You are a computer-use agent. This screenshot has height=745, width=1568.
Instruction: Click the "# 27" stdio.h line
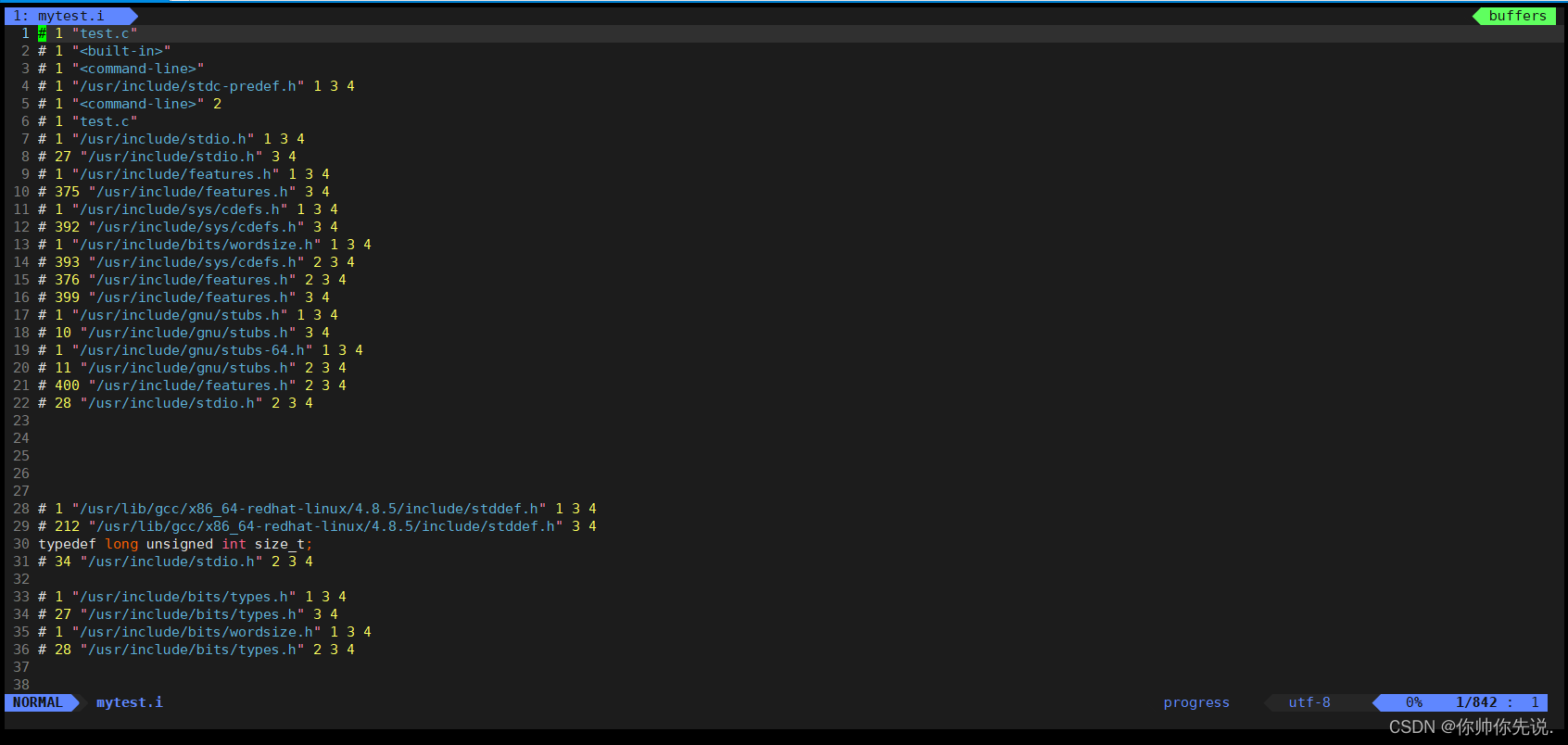168,157
